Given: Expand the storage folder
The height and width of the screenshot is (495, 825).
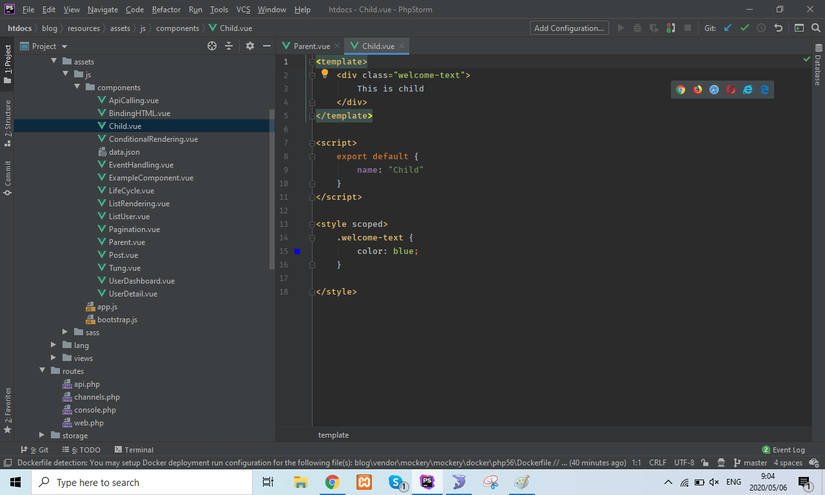Looking at the screenshot, I should coord(42,435).
